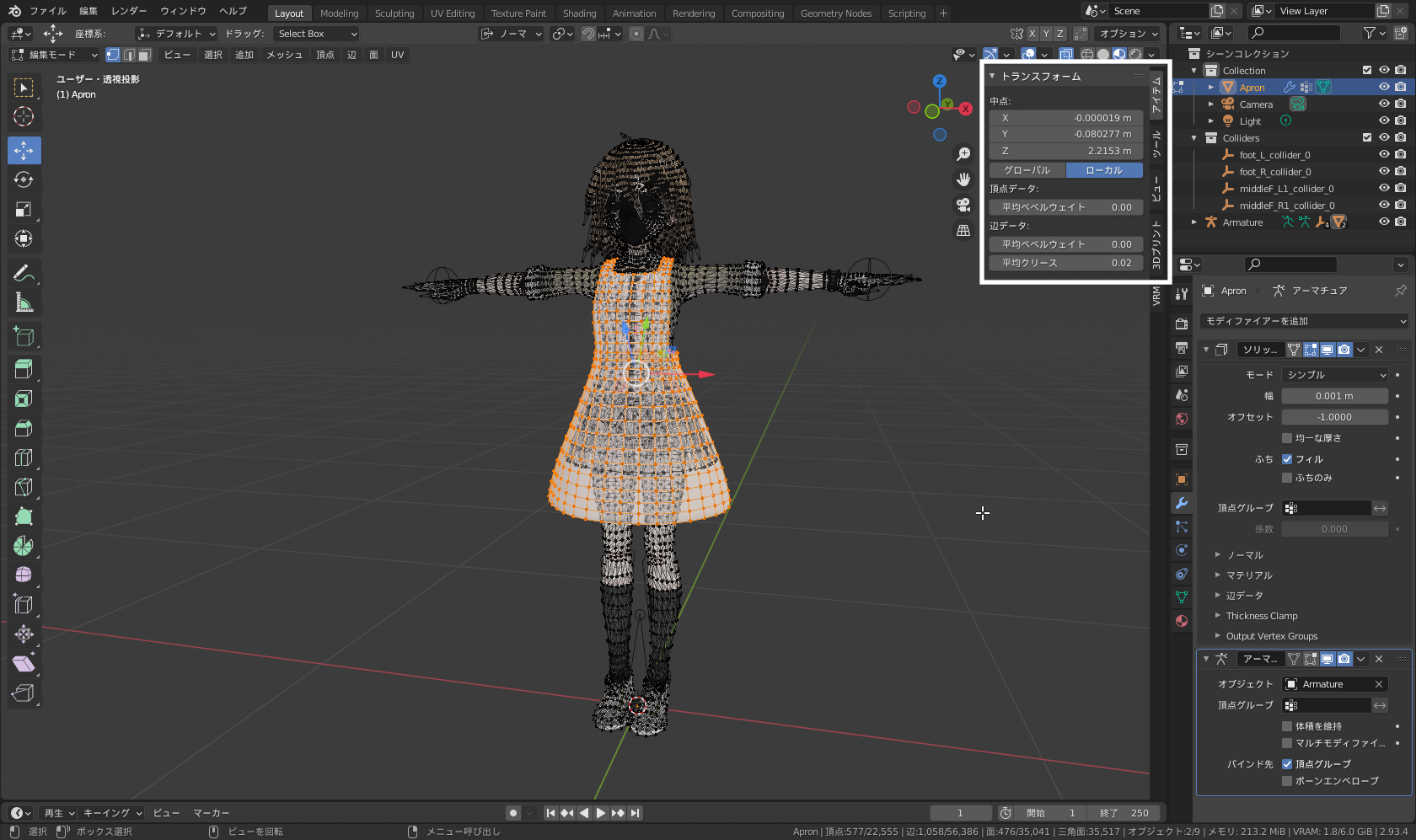
Task: Select the Measure tool
Action: (x=24, y=302)
